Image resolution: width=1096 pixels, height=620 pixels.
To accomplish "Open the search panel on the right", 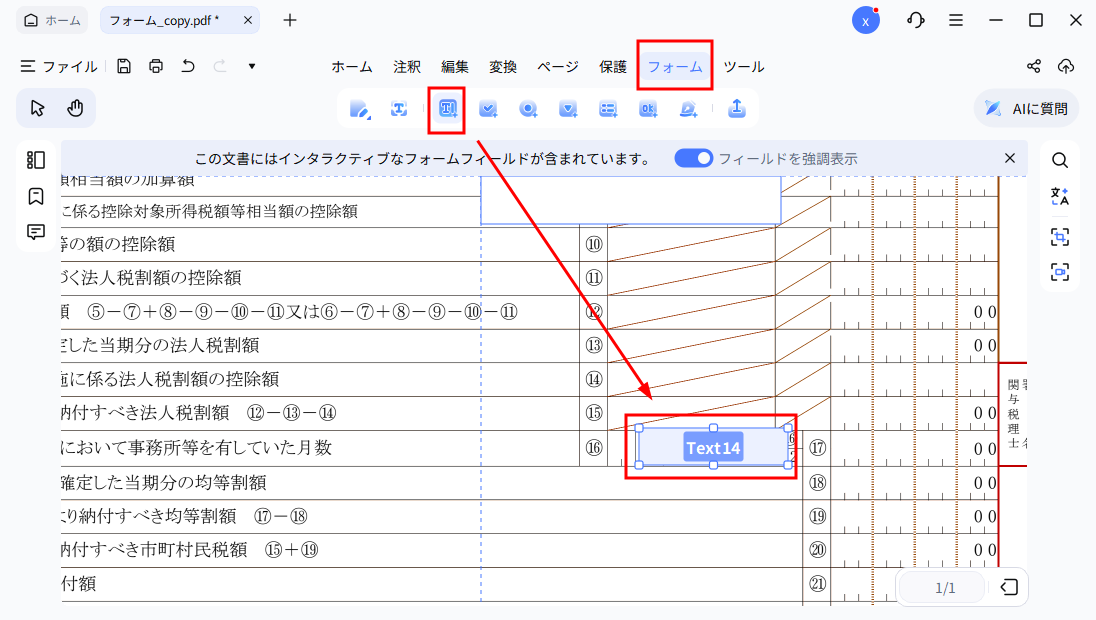I will tap(1059, 160).
